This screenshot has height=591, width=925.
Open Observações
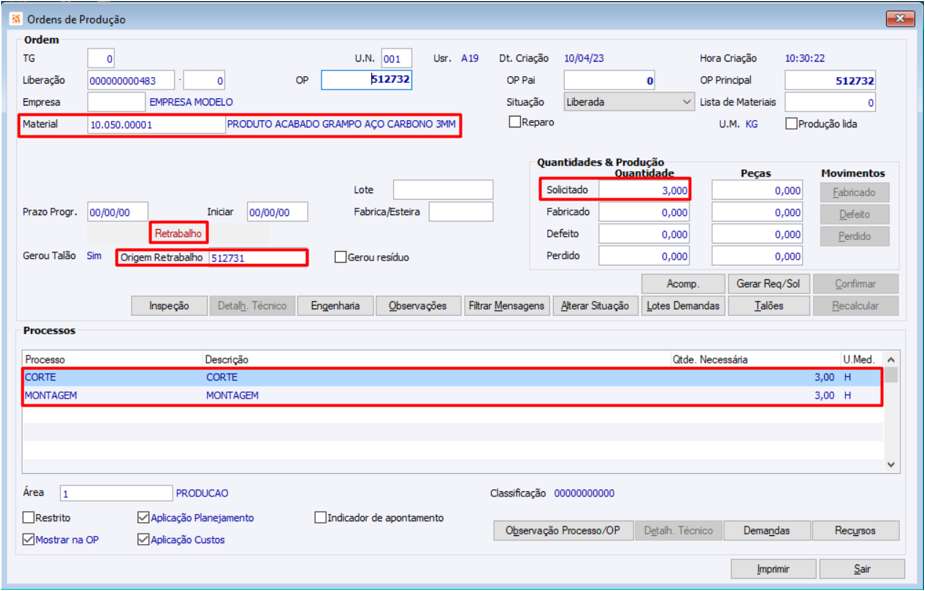pyautogui.click(x=418, y=306)
